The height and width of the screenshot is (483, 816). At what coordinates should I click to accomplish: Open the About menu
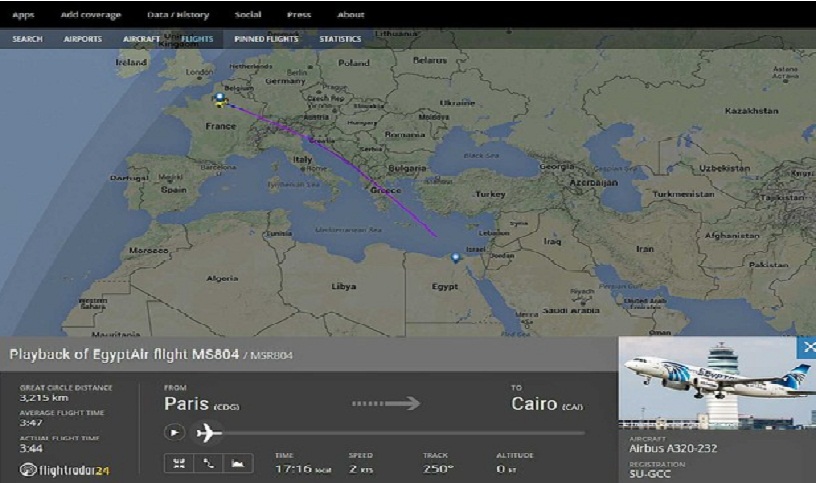[350, 15]
